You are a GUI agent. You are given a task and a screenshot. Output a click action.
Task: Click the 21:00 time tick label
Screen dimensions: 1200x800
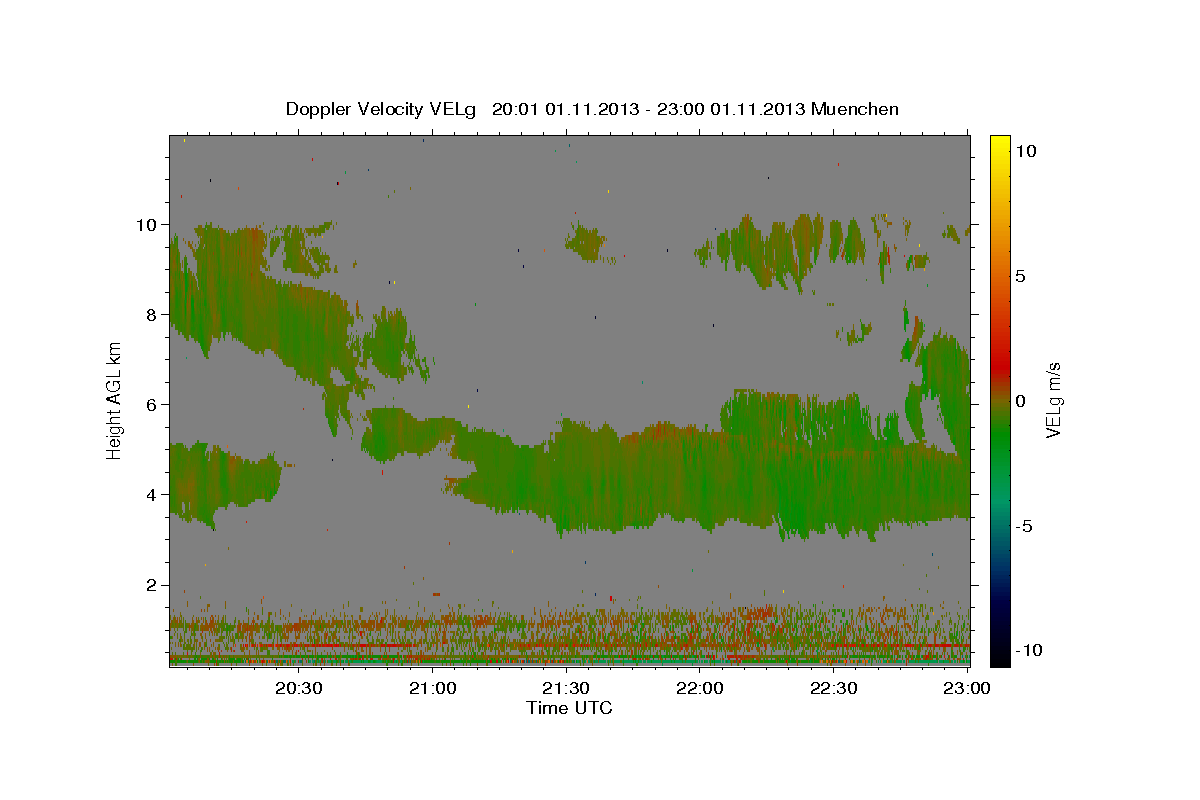pyautogui.click(x=433, y=688)
